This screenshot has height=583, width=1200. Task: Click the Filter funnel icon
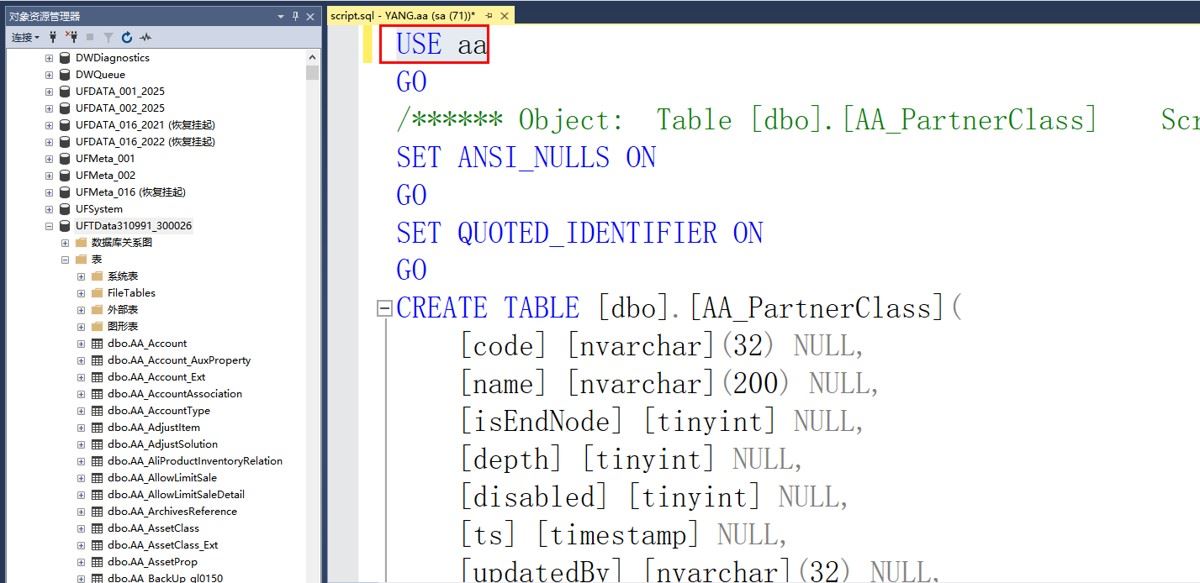click(x=108, y=37)
